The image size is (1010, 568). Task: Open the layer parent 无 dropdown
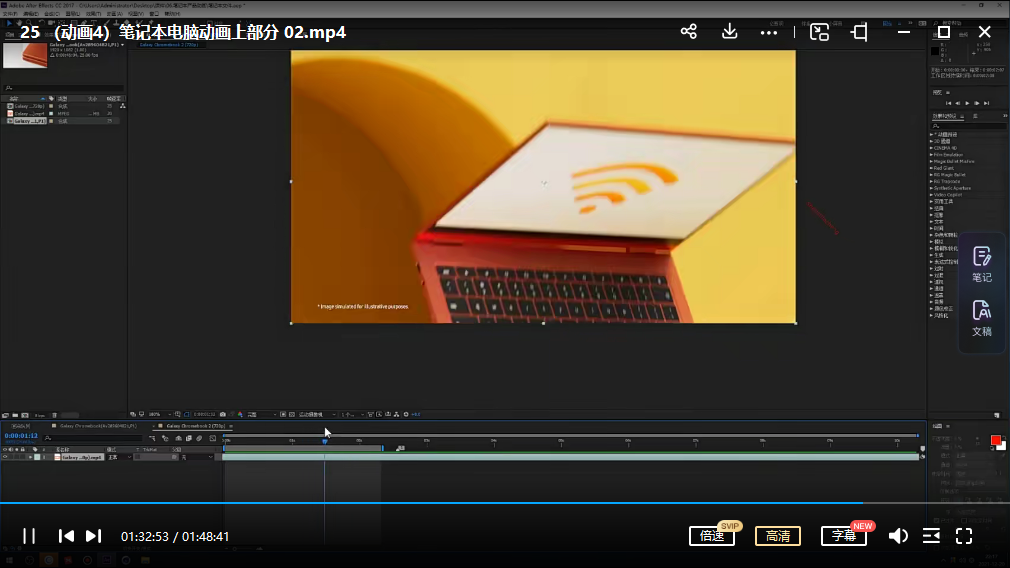pyautogui.click(x=196, y=457)
